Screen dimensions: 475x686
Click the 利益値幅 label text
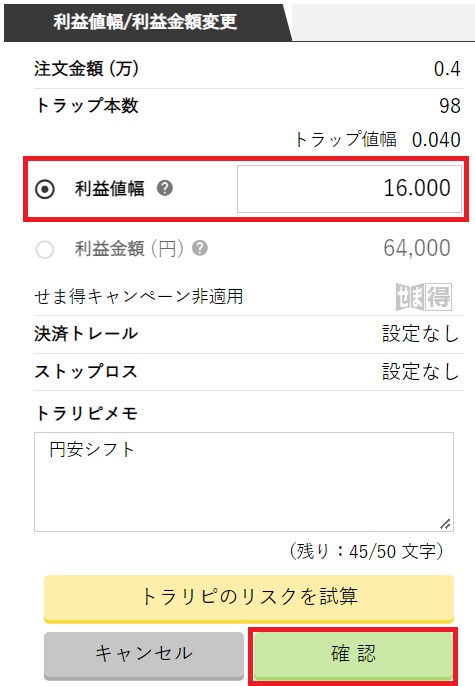click(x=110, y=189)
